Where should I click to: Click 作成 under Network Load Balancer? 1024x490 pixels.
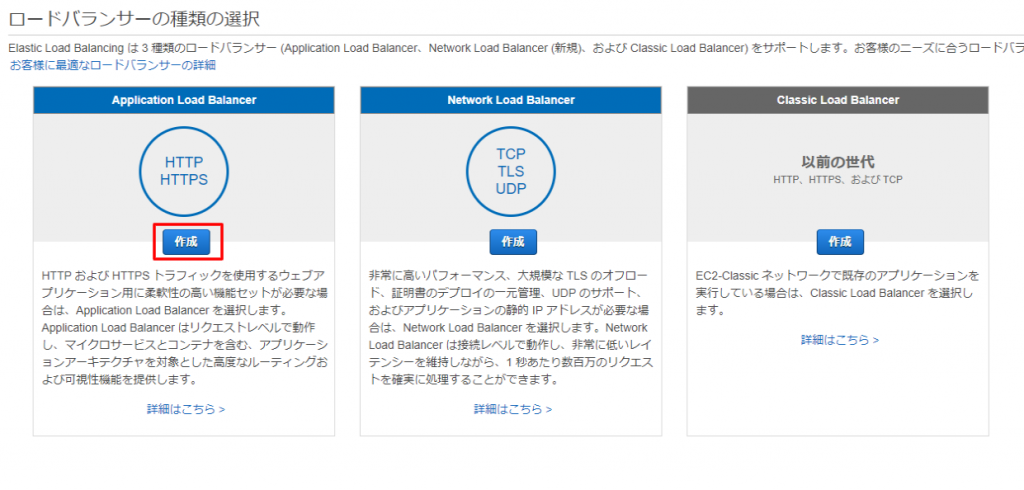point(513,242)
